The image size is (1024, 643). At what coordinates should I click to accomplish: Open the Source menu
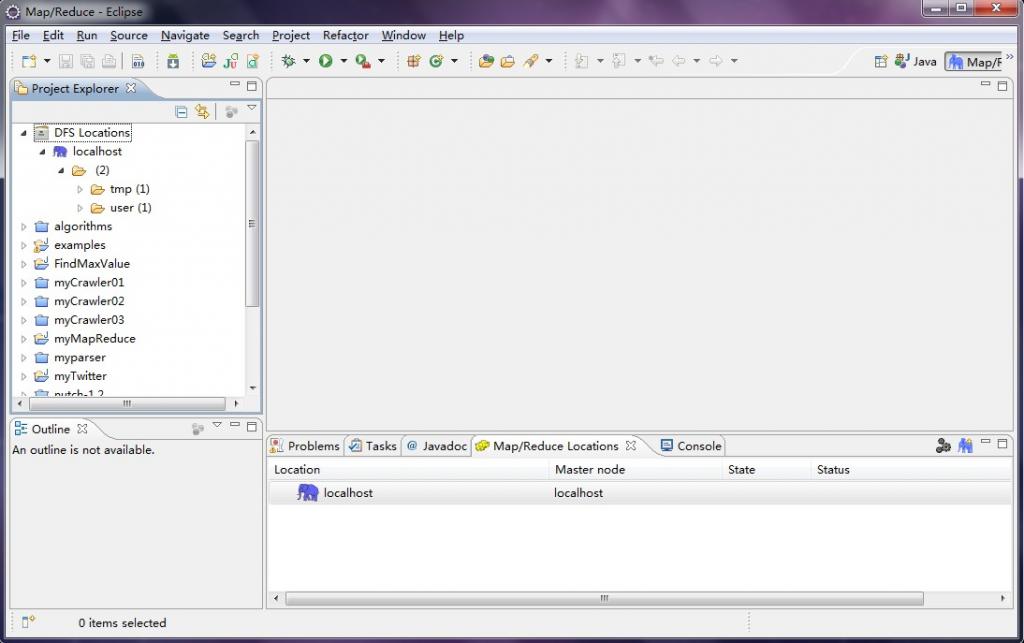click(129, 35)
